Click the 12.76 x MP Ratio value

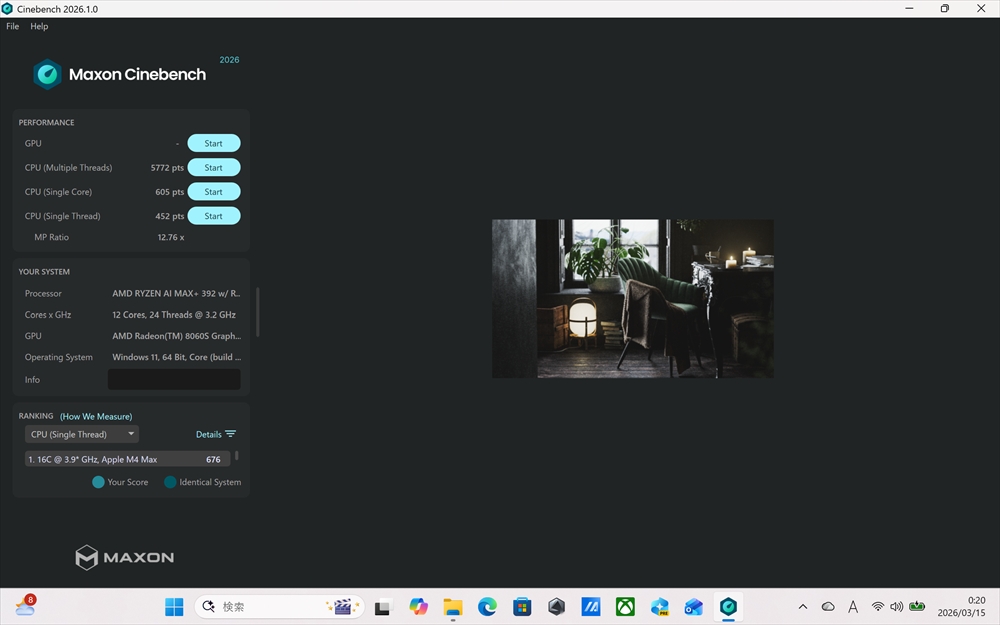click(171, 237)
